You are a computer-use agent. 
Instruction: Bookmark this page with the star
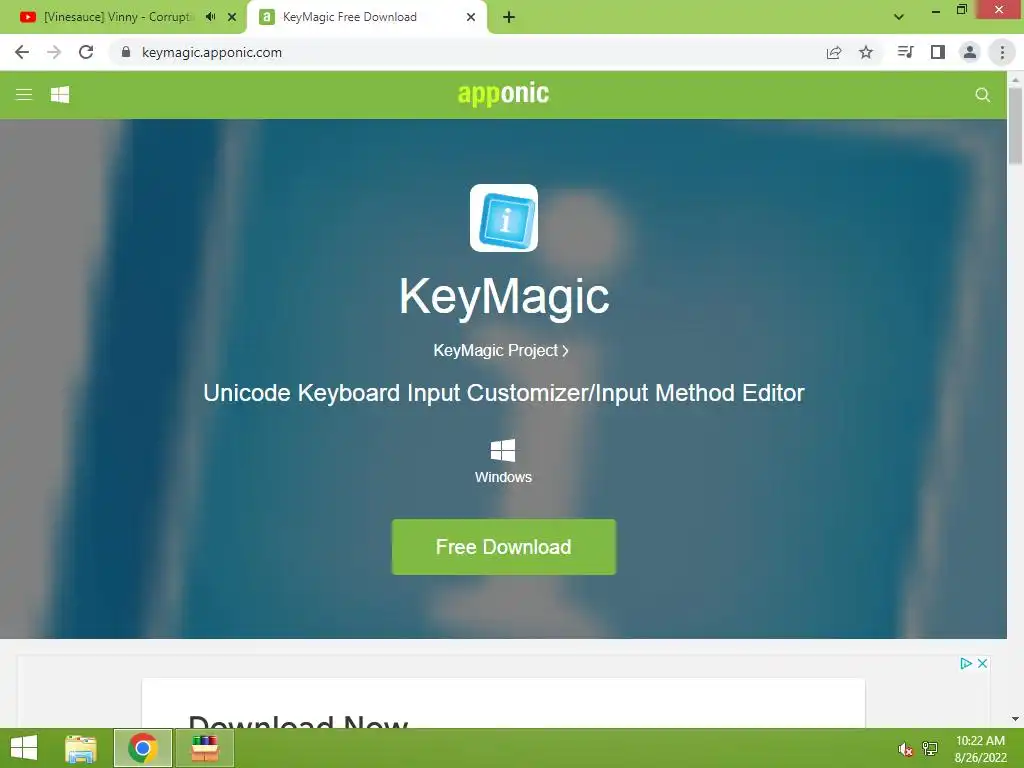(x=866, y=52)
